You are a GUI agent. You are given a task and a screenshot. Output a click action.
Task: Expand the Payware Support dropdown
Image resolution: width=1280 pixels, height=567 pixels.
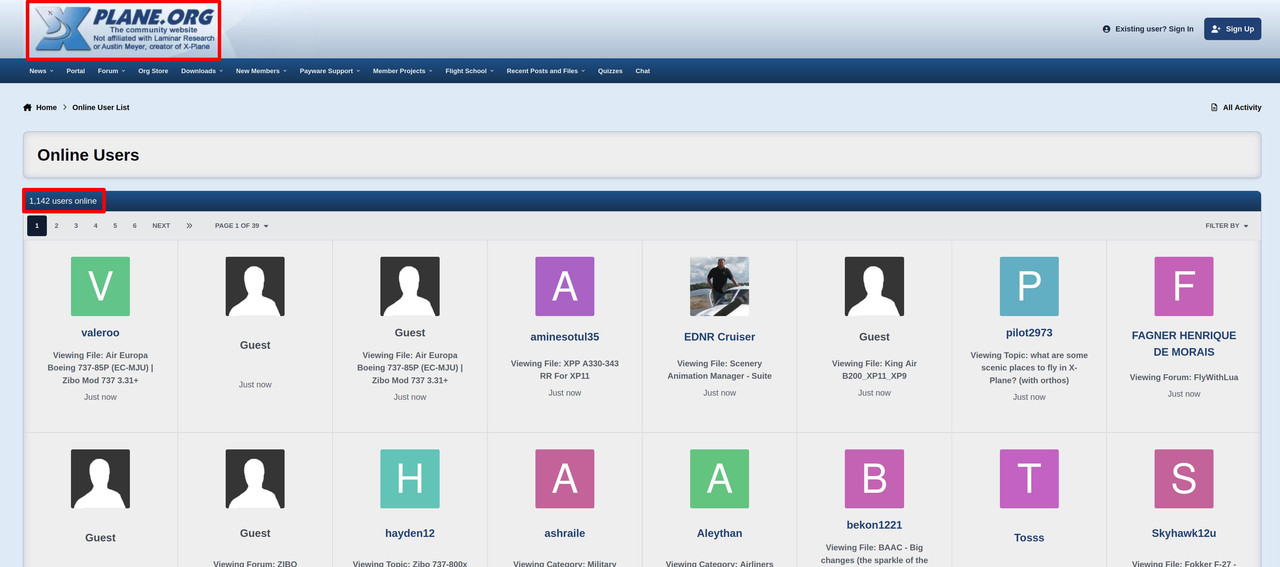330,71
